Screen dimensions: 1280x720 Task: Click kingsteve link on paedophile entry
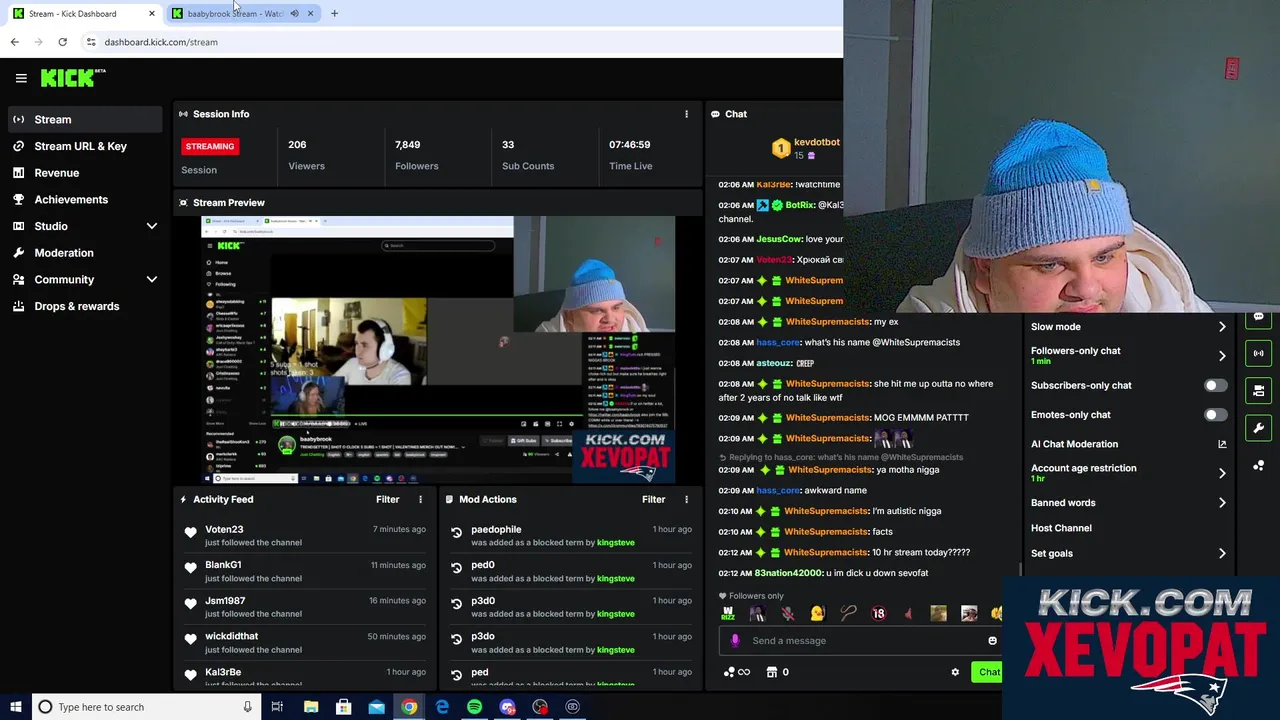(615, 543)
